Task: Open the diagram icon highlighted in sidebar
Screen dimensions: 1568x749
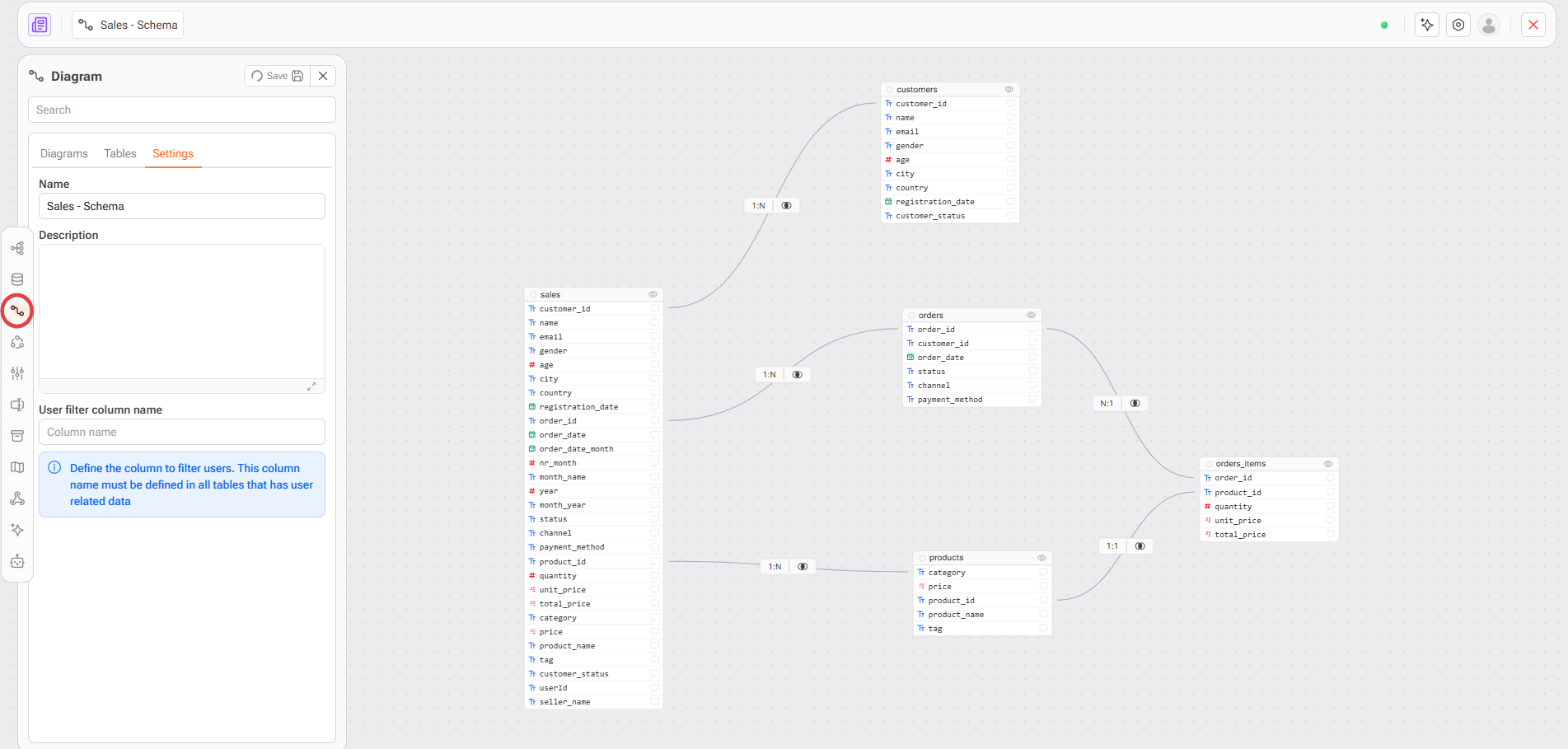Action: click(x=17, y=311)
